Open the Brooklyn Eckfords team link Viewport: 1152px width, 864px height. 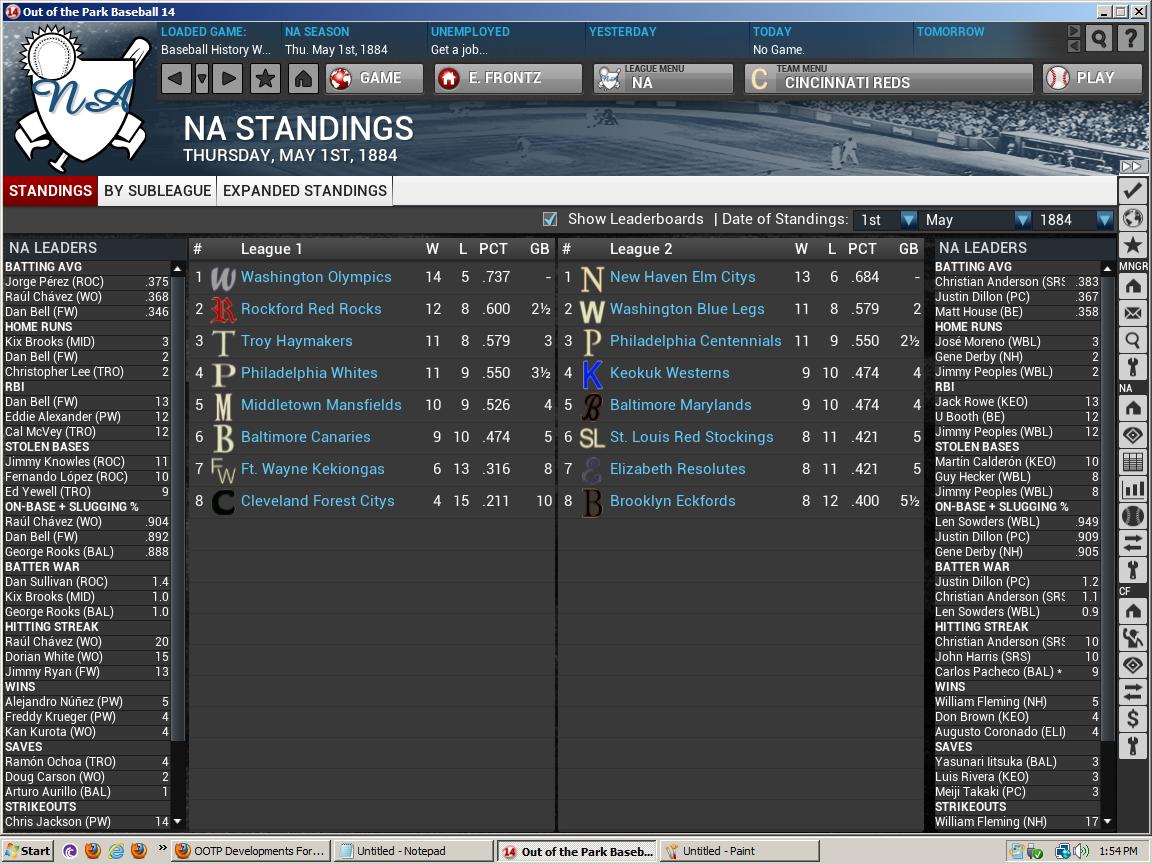click(672, 501)
